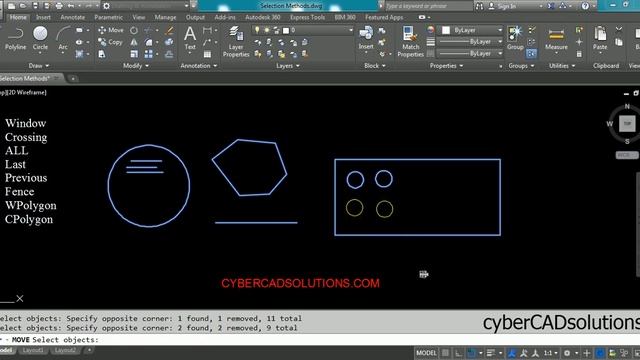This screenshot has height=360, width=640.
Task: Expand the Utilities panel
Action: [x=562, y=66]
